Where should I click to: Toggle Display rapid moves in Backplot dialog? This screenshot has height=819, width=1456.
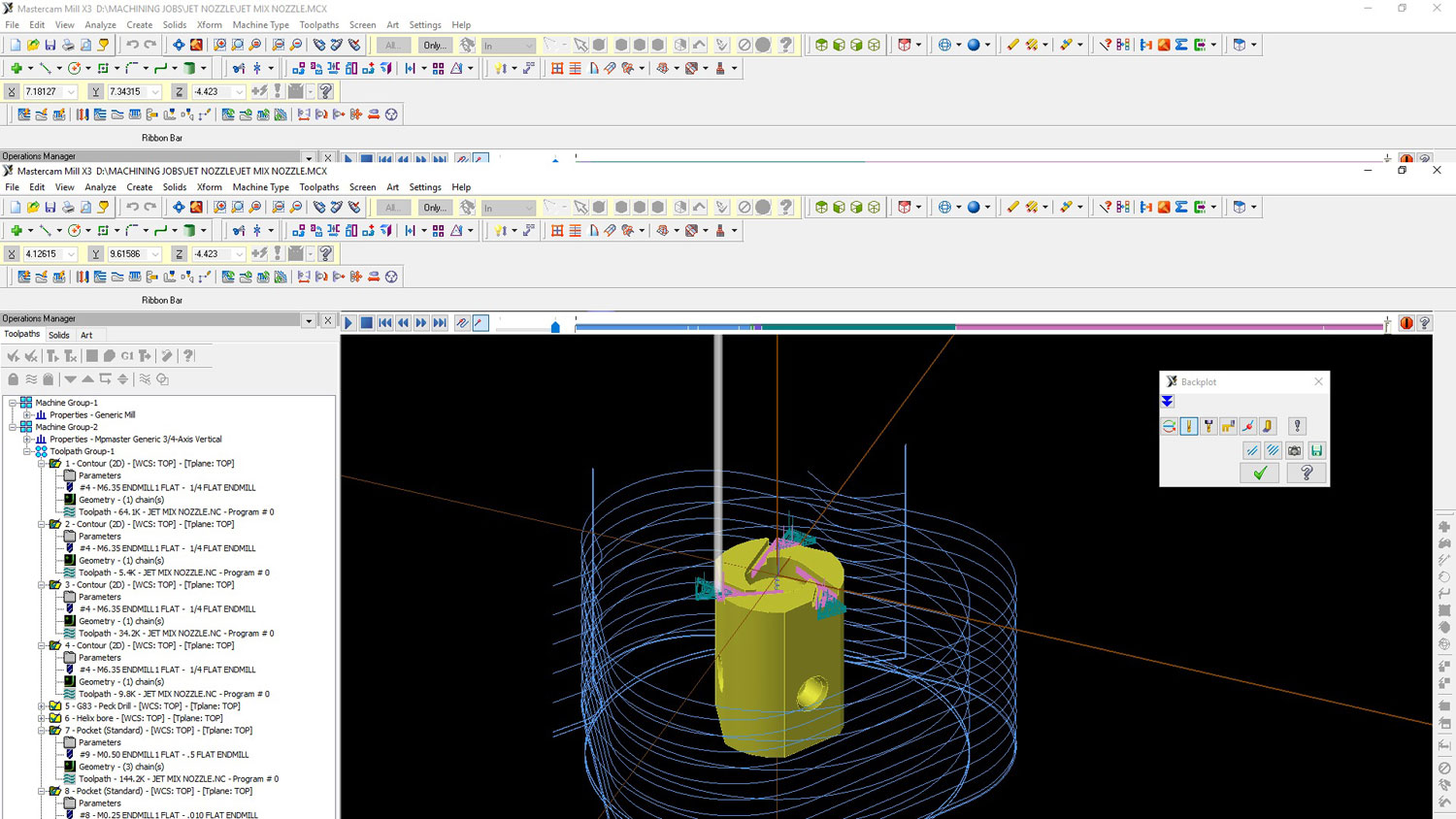click(x=1228, y=426)
